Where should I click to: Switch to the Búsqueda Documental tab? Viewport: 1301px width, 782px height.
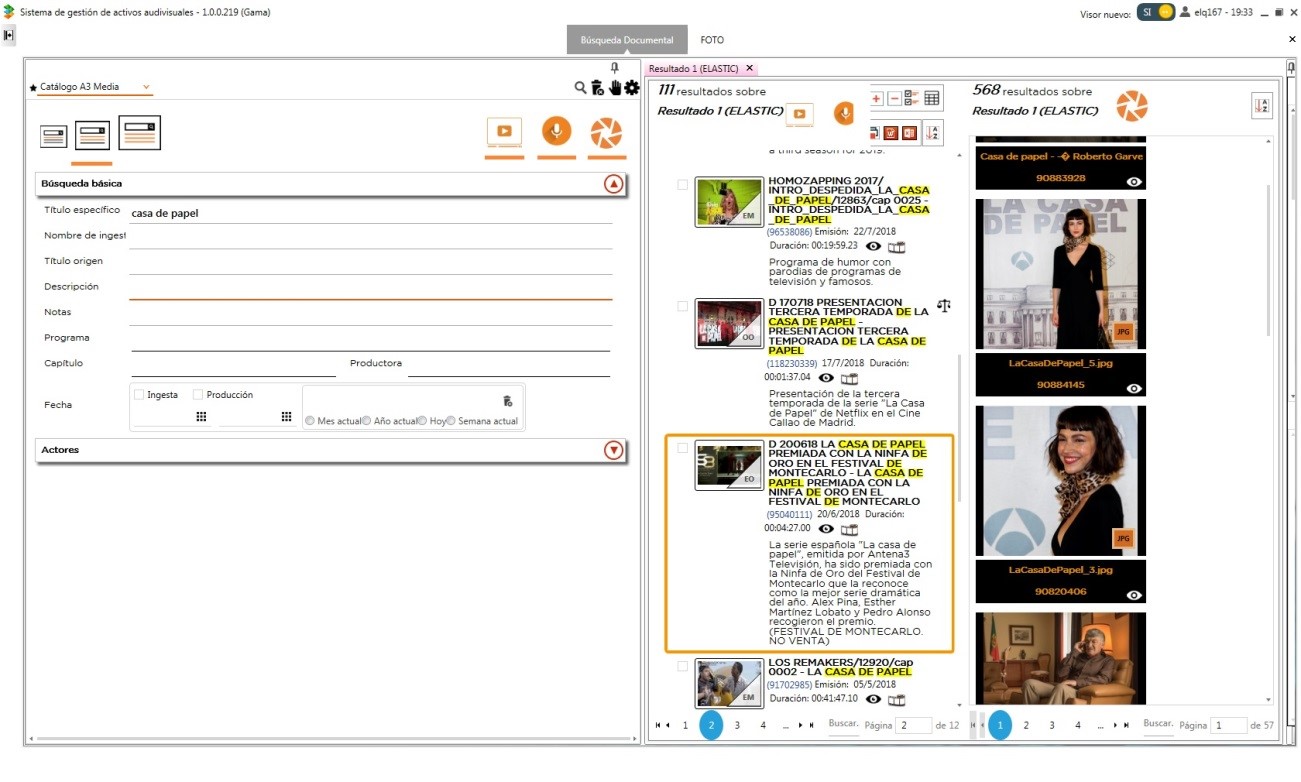point(627,40)
